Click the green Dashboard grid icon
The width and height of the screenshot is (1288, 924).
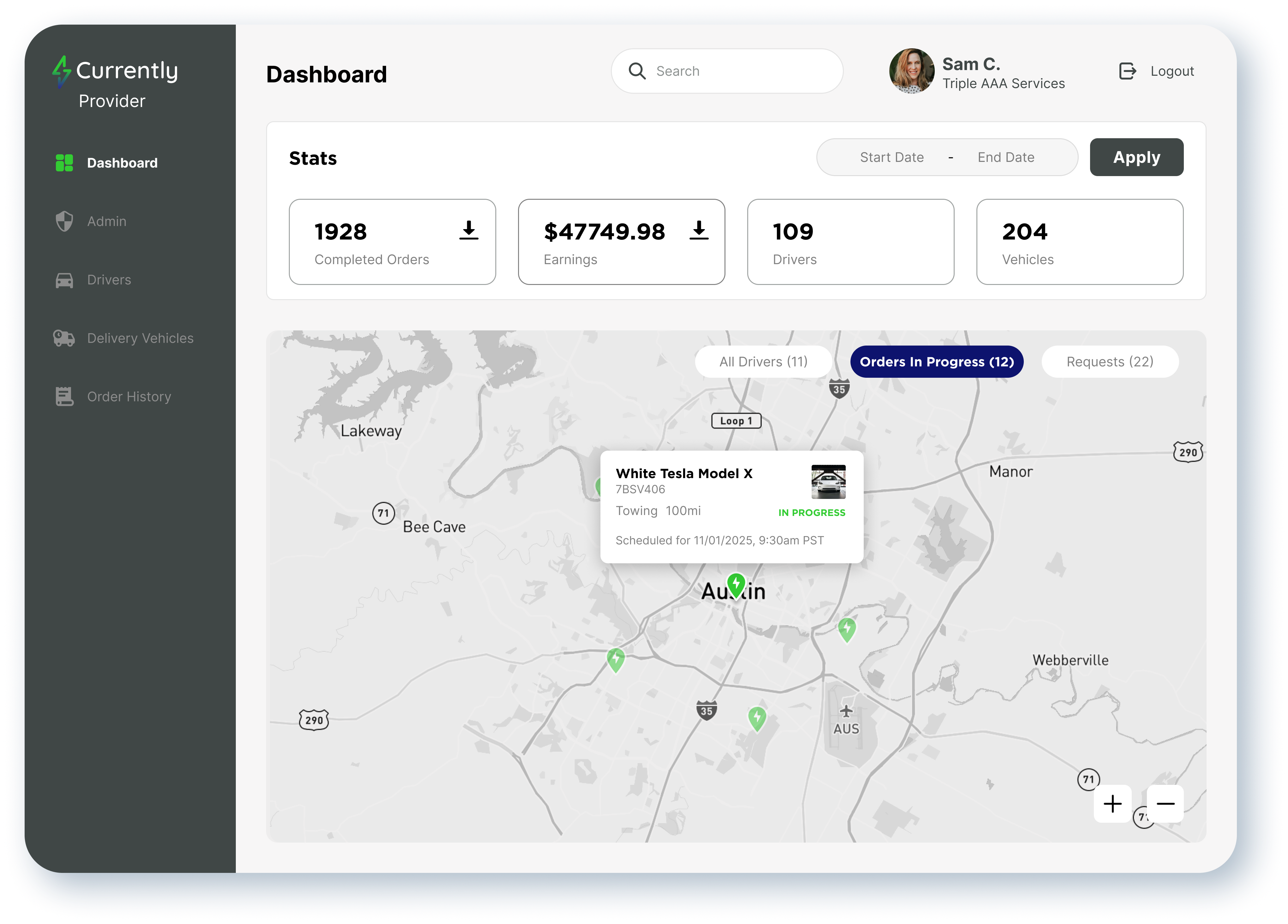64,163
